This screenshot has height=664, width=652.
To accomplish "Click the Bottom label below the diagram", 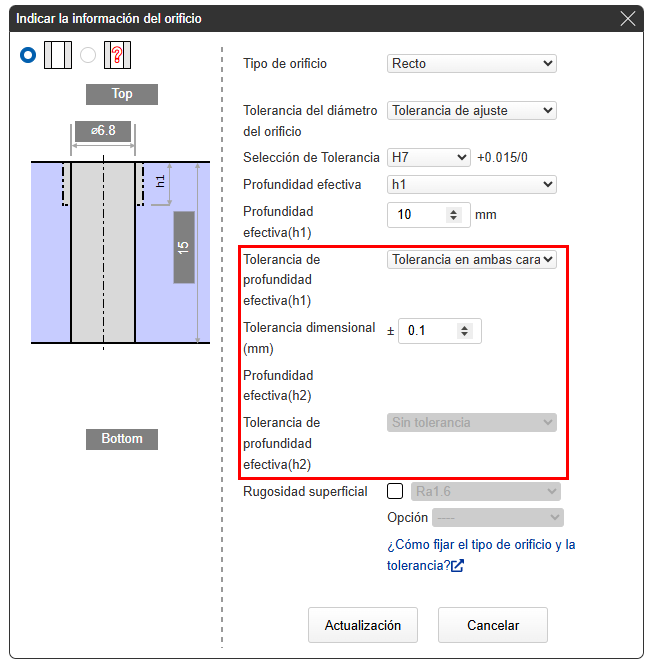I will coord(121,439).
